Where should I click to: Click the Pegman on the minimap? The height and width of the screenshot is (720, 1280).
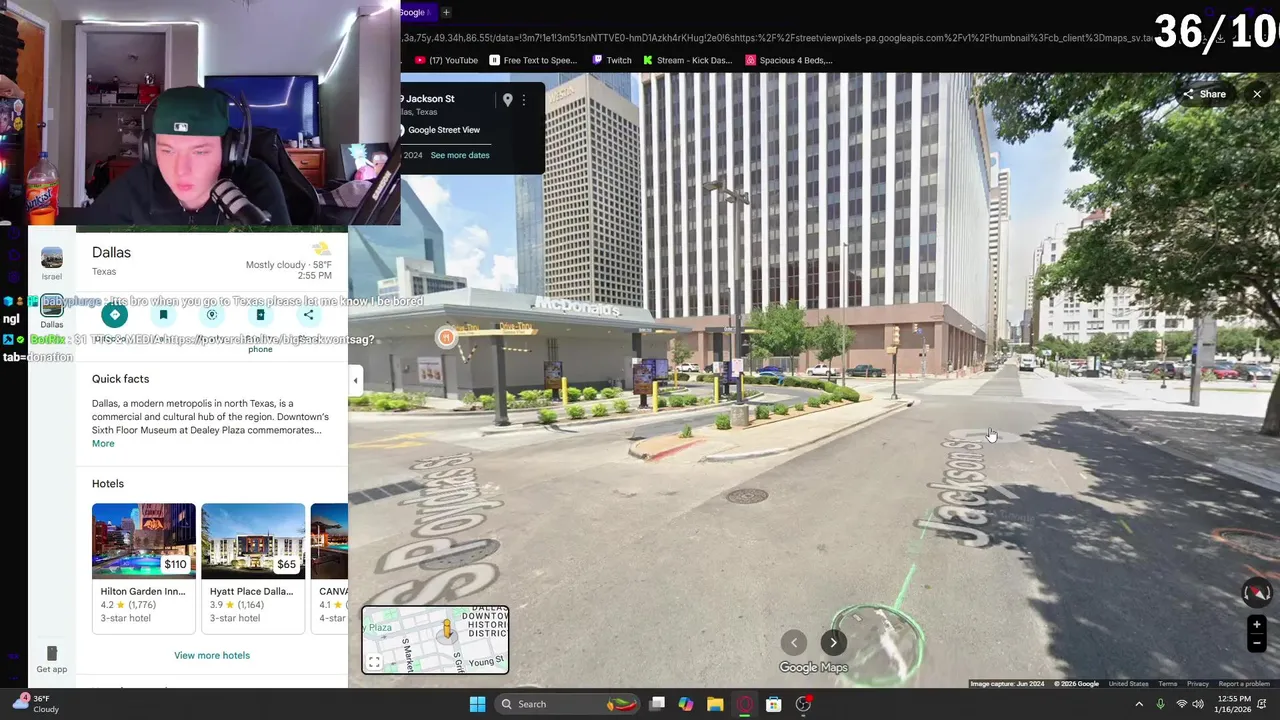tap(447, 631)
